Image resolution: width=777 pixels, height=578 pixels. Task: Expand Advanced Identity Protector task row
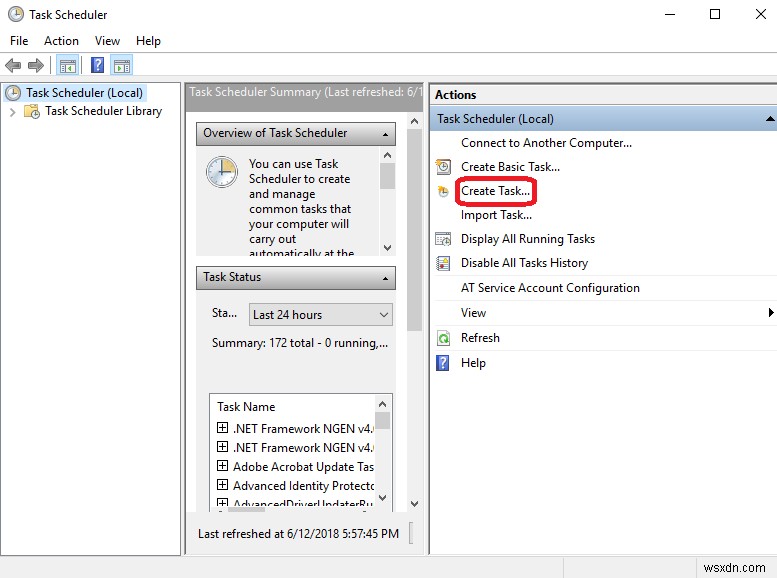[x=222, y=484]
